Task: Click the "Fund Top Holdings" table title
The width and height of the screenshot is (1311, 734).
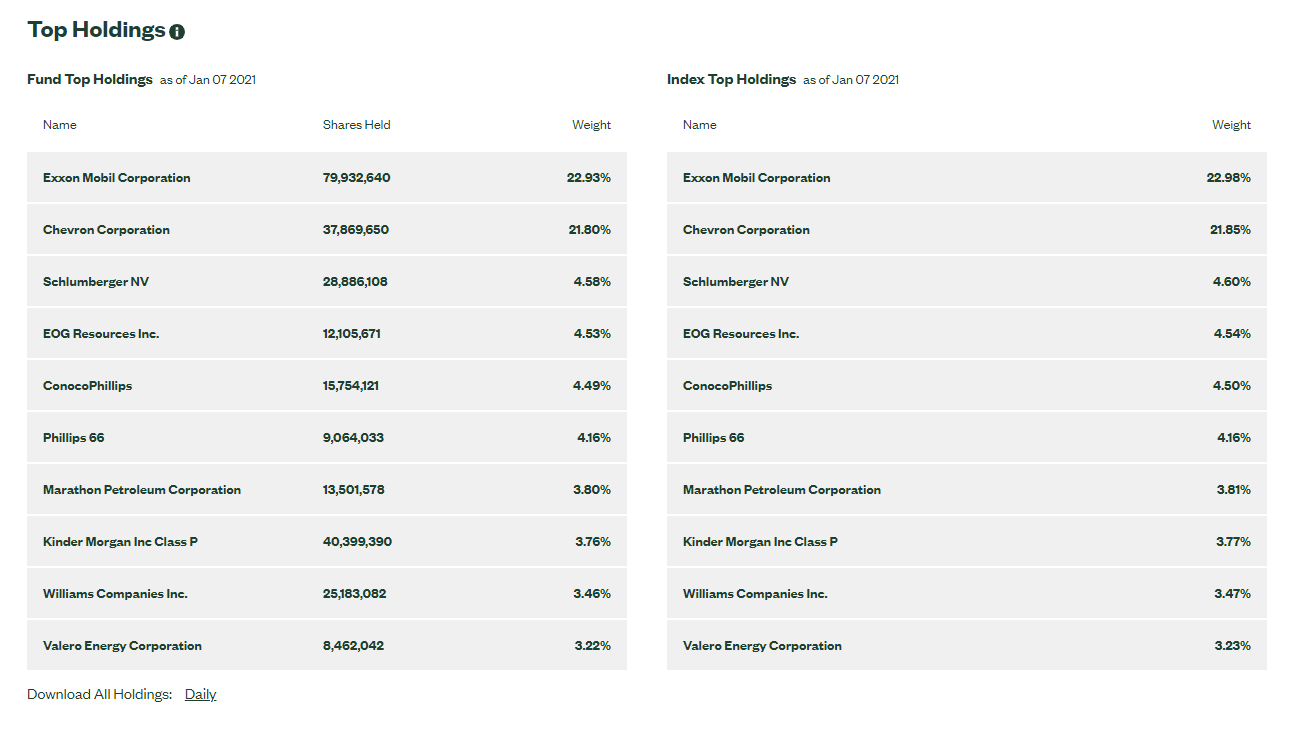Action: [x=90, y=79]
